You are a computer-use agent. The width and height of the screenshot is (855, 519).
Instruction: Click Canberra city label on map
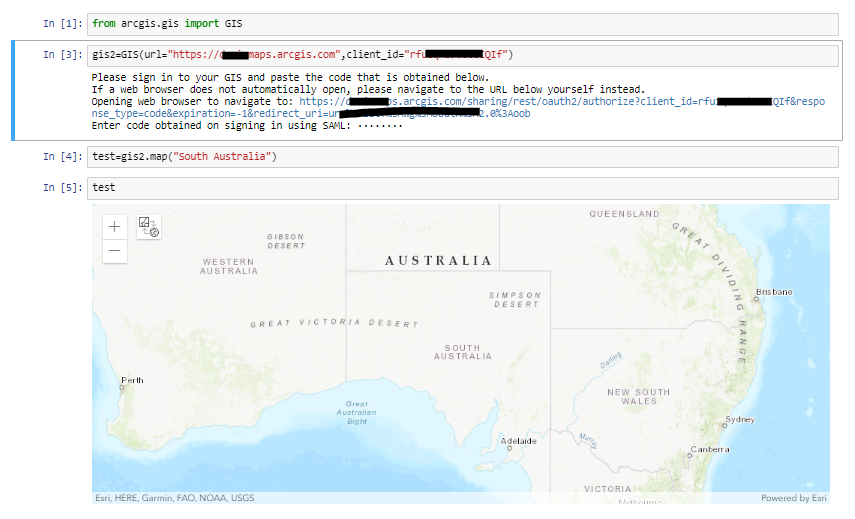(x=710, y=449)
